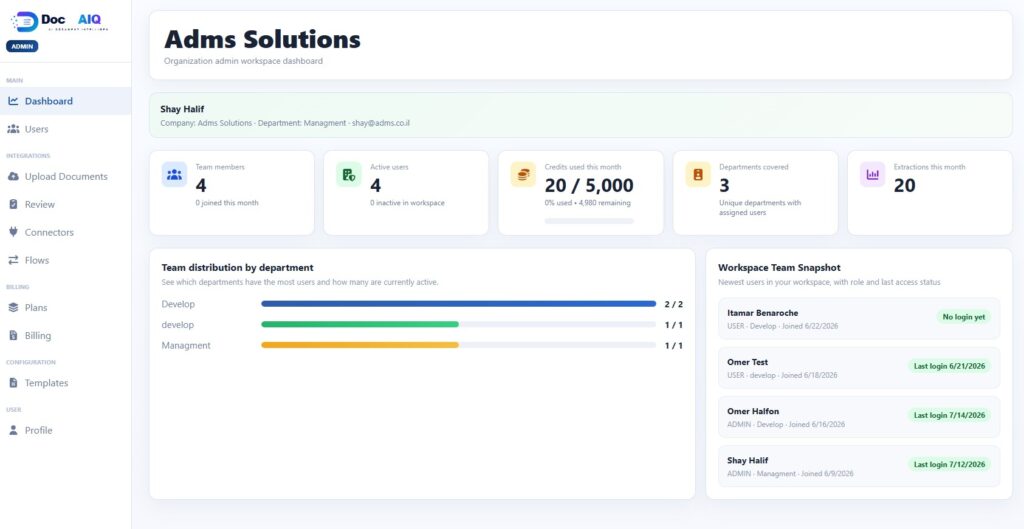The width and height of the screenshot is (1024, 529).
Task: Click the Flows arrows icon
Action: point(13,260)
